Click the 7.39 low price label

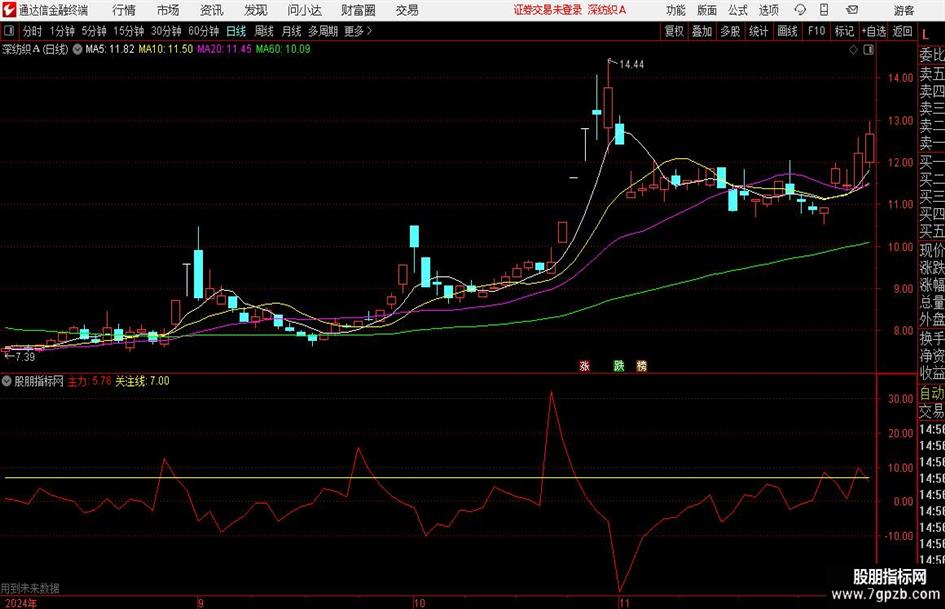point(25,356)
